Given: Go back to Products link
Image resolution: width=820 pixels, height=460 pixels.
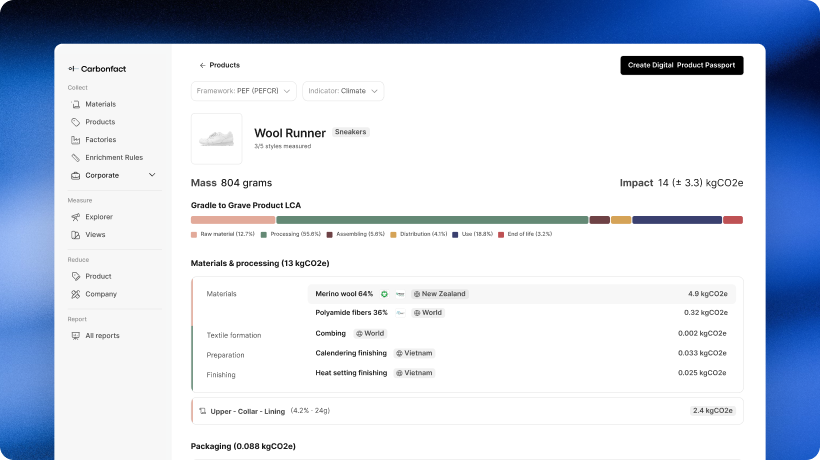Looking at the screenshot, I should (x=220, y=65).
